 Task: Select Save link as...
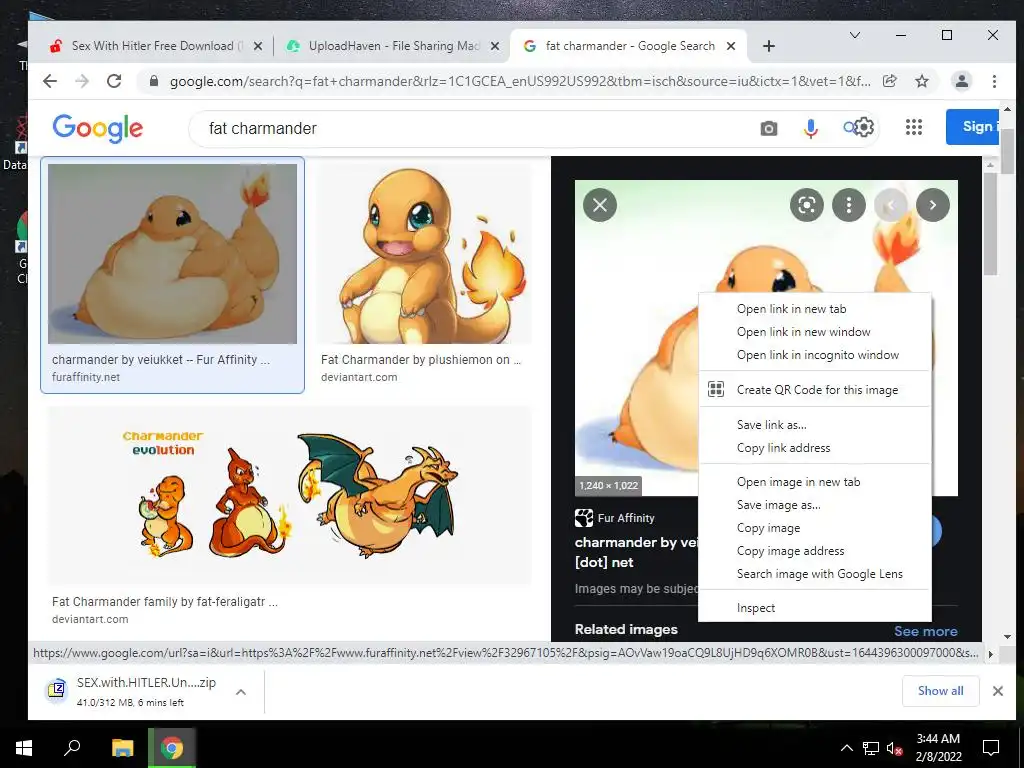click(x=814, y=425)
